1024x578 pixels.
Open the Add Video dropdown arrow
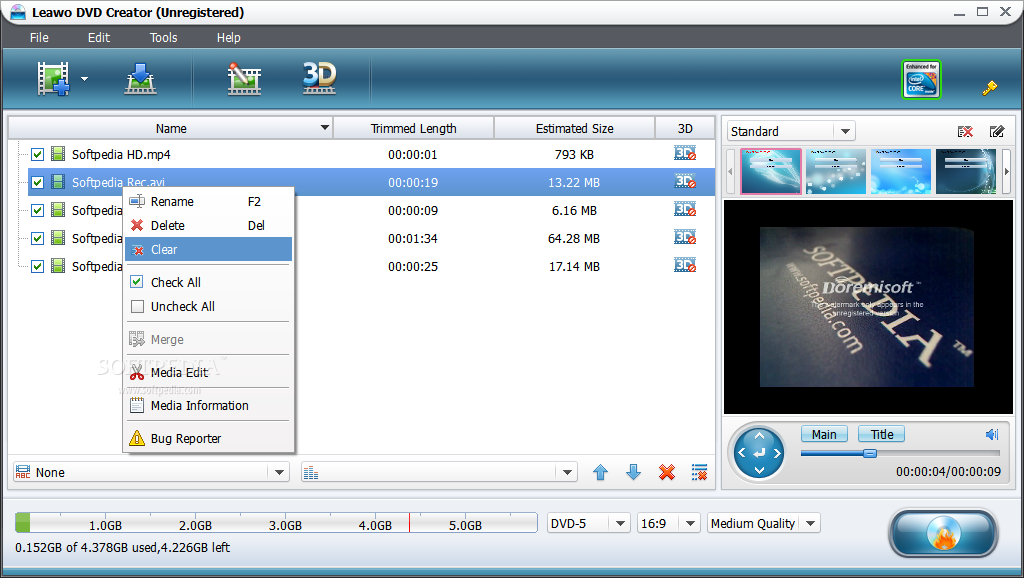pos(84,79)
